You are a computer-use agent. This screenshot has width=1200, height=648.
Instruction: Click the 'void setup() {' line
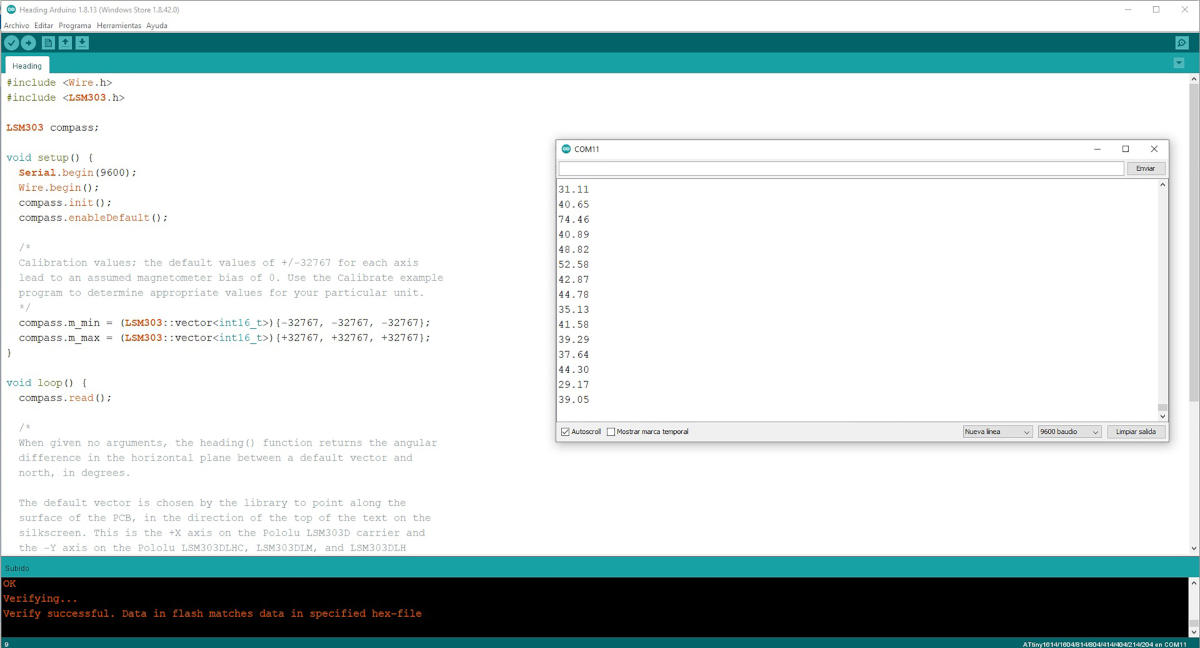[50, 158]
